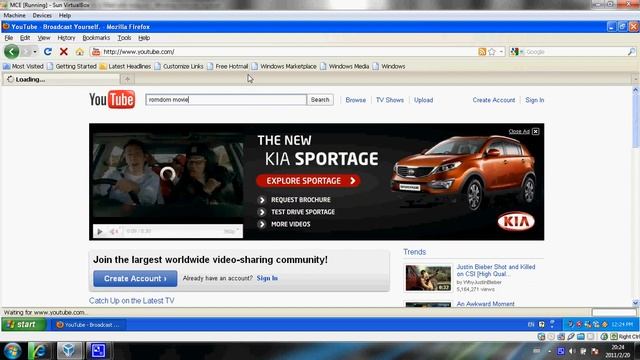Open the address bar history dropdown
Image resolution: width=640 pixels, height=360 pixels.
[x=501, y=52]
